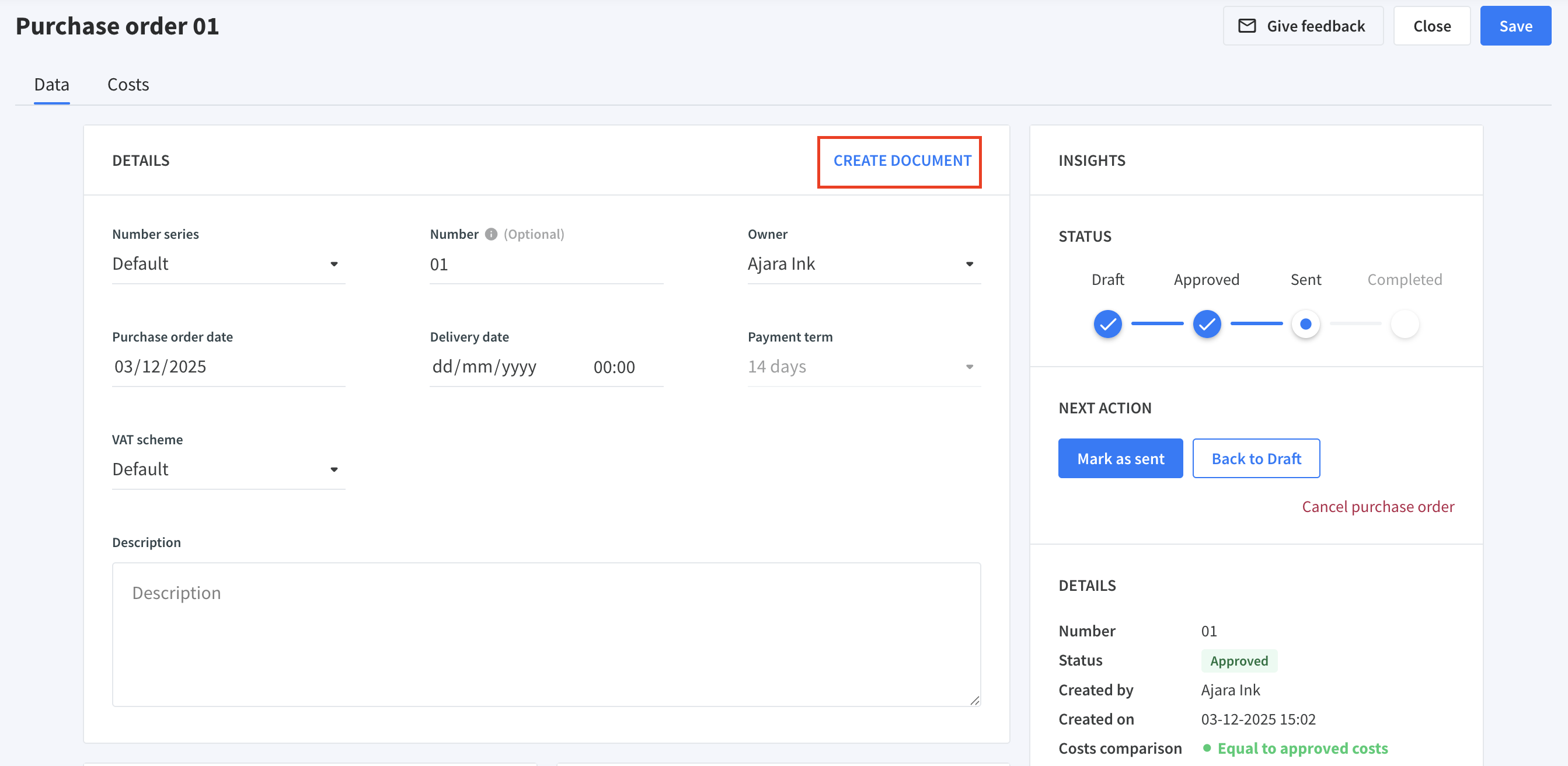Click the Give feedback button
The height and width of the screenshot is (766, 1568).
point(1302,26)
